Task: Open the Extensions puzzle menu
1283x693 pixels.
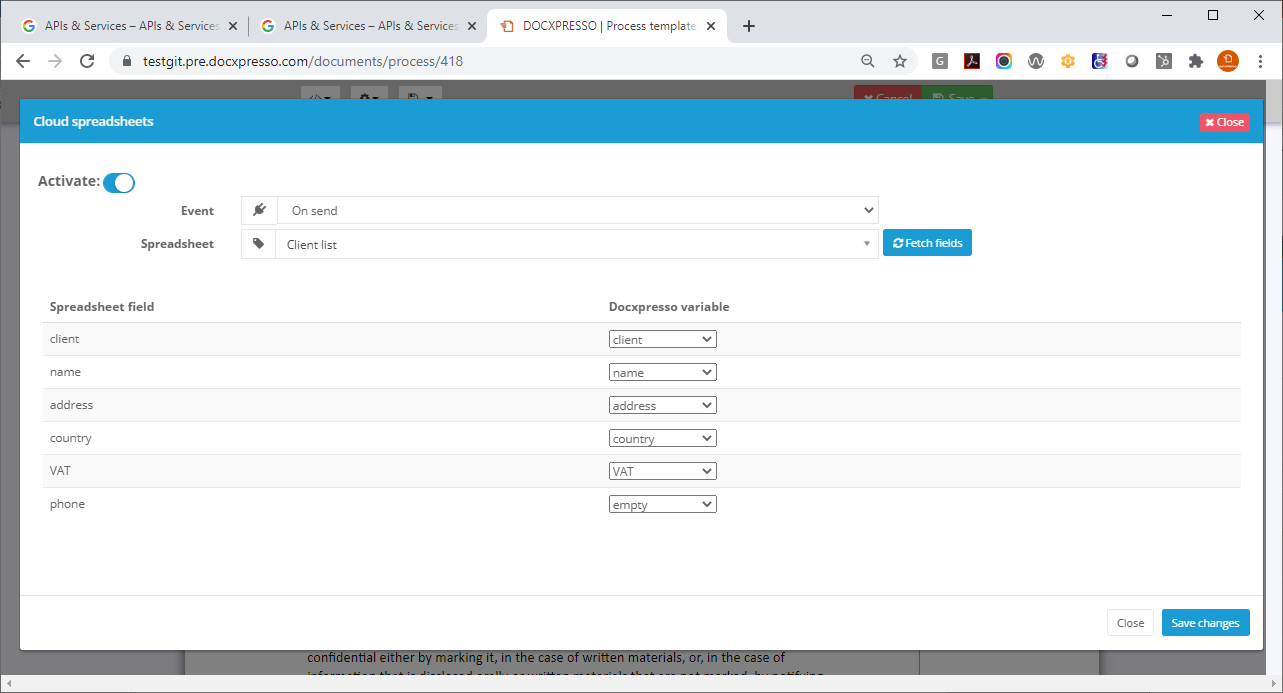Action: (x=1196, y=61)
